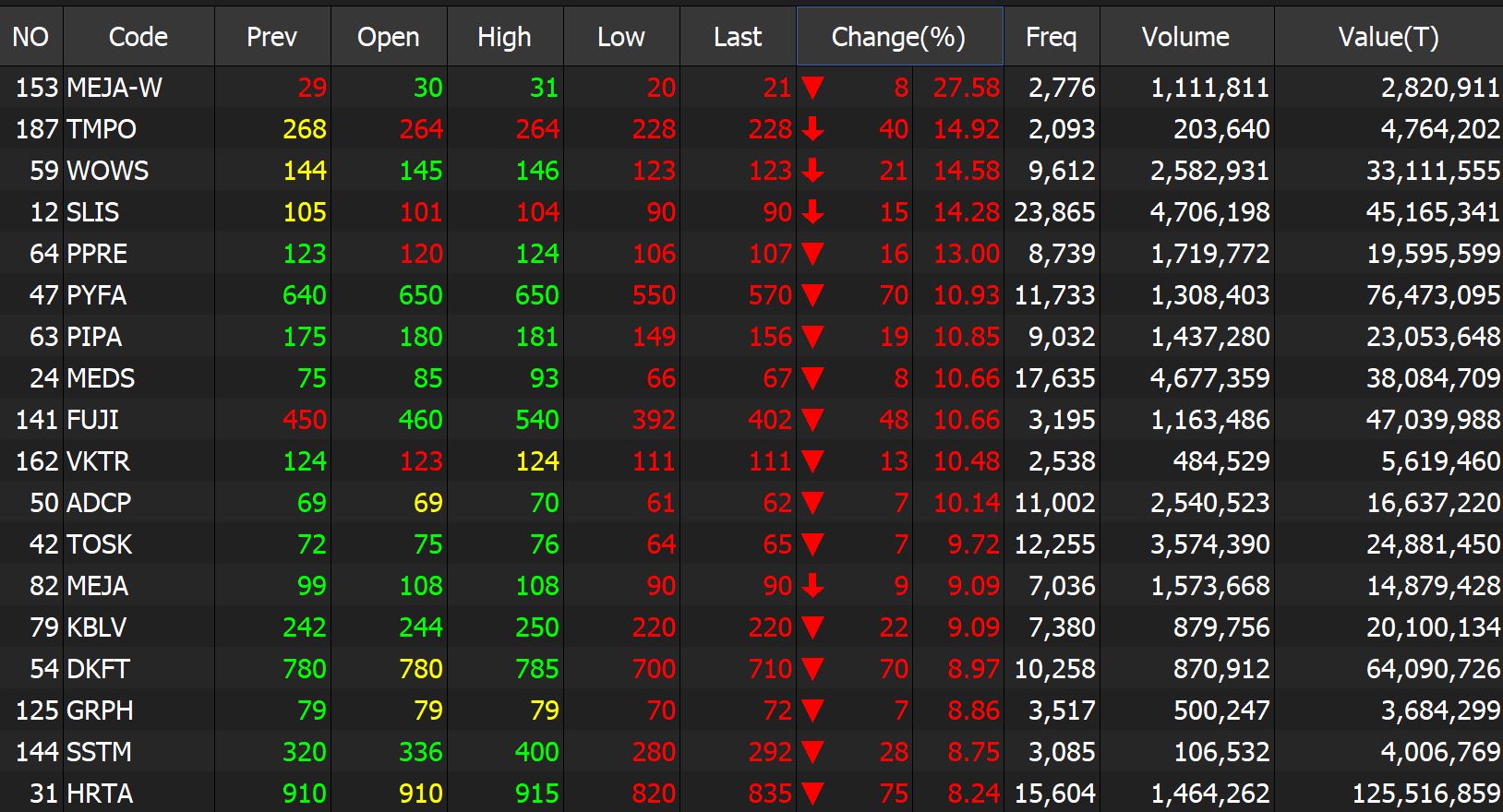Click the down triangle icon in PIPA row

(812, 337)
